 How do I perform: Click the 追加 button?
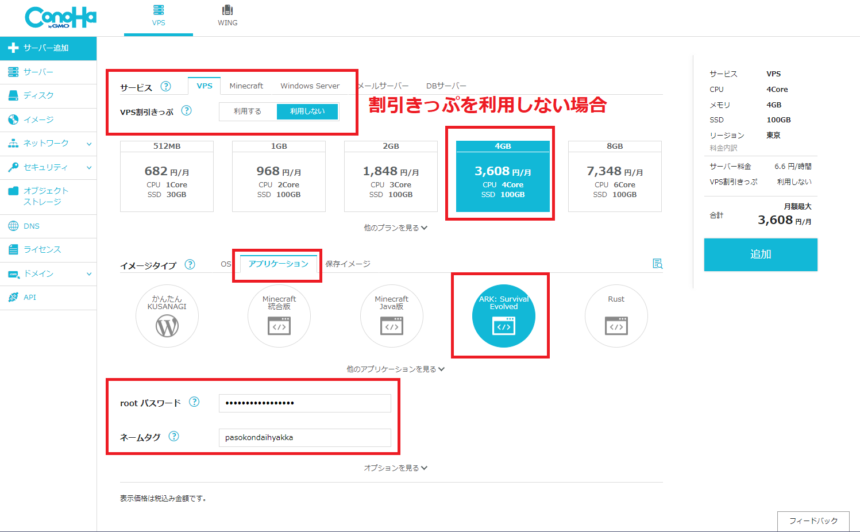(760, 254)
